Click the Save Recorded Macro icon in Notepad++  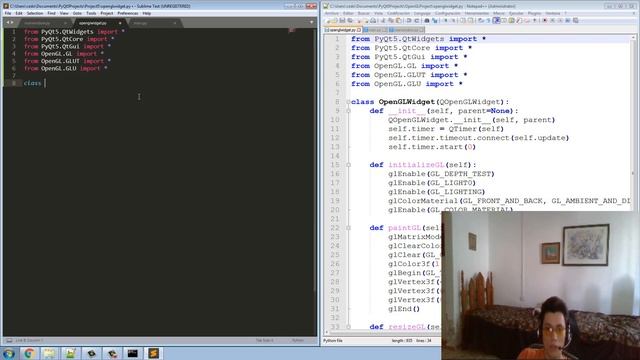[576, 20]
